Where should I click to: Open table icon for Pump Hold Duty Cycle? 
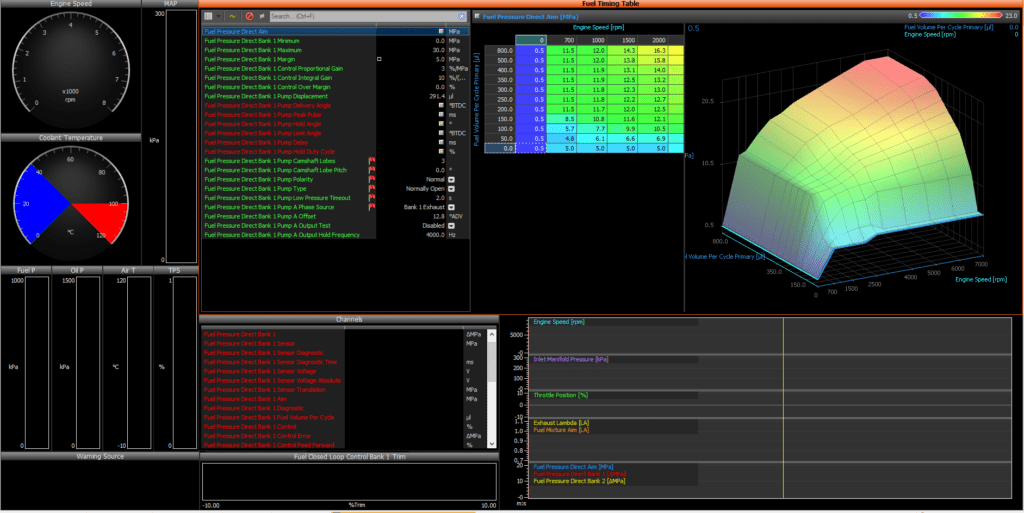[441, 151]
